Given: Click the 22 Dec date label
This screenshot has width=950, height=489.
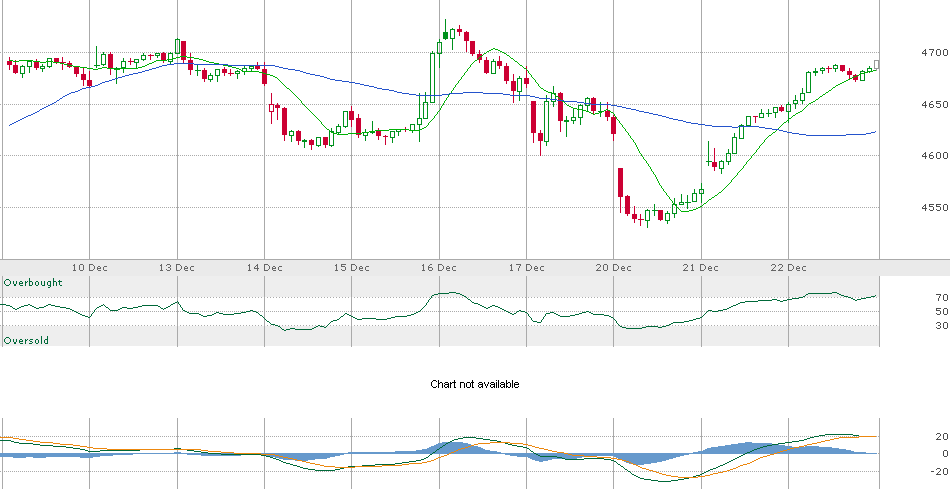Looking at the screenshot, I should (x=788, y=267).
